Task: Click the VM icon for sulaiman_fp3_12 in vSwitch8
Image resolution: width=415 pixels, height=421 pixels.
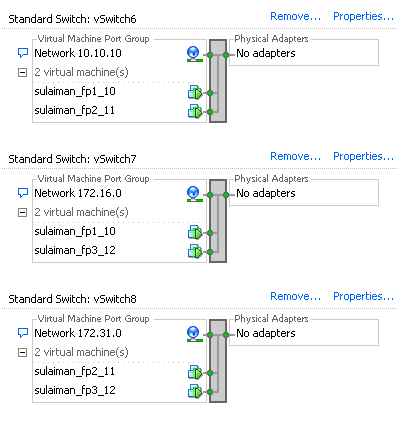Action: (195, 391)
